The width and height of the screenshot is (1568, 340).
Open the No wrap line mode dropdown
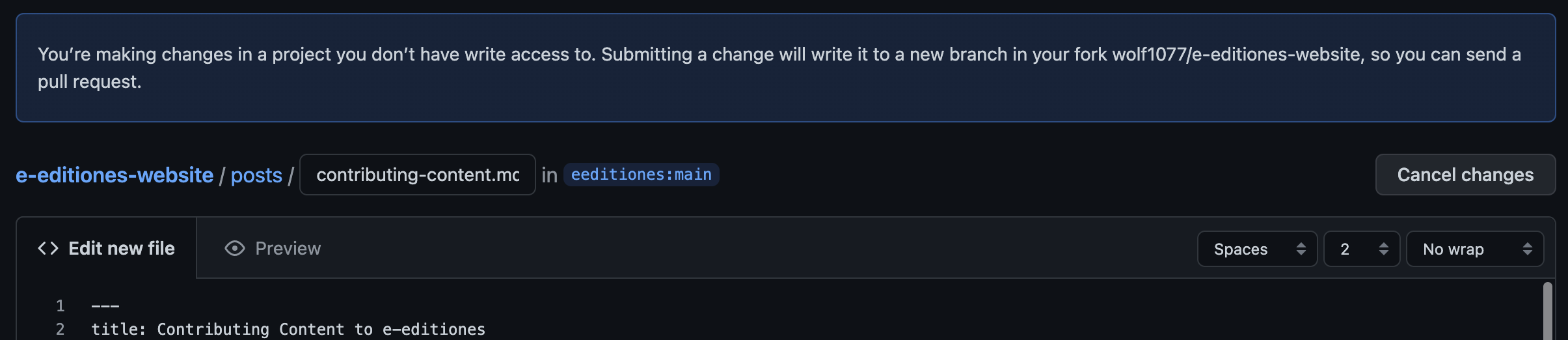click(1474, 249)
